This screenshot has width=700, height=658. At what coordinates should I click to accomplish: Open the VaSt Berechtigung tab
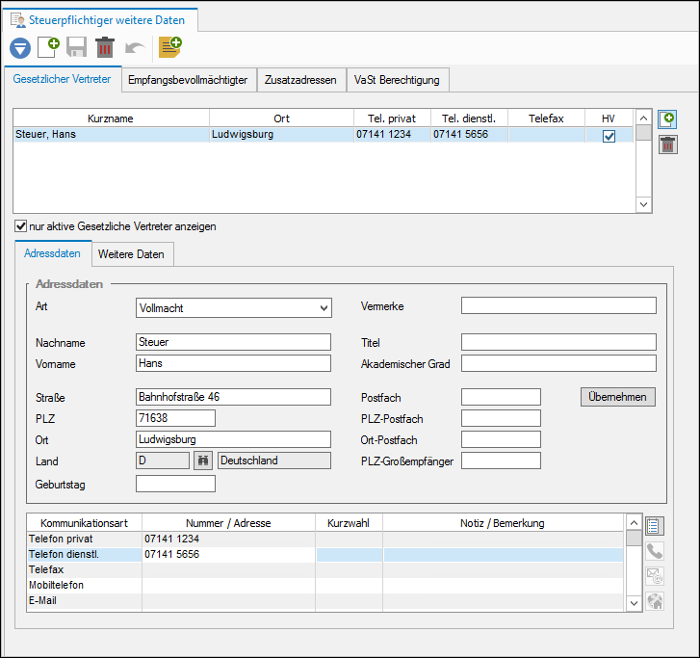click(x=396, y=80)
